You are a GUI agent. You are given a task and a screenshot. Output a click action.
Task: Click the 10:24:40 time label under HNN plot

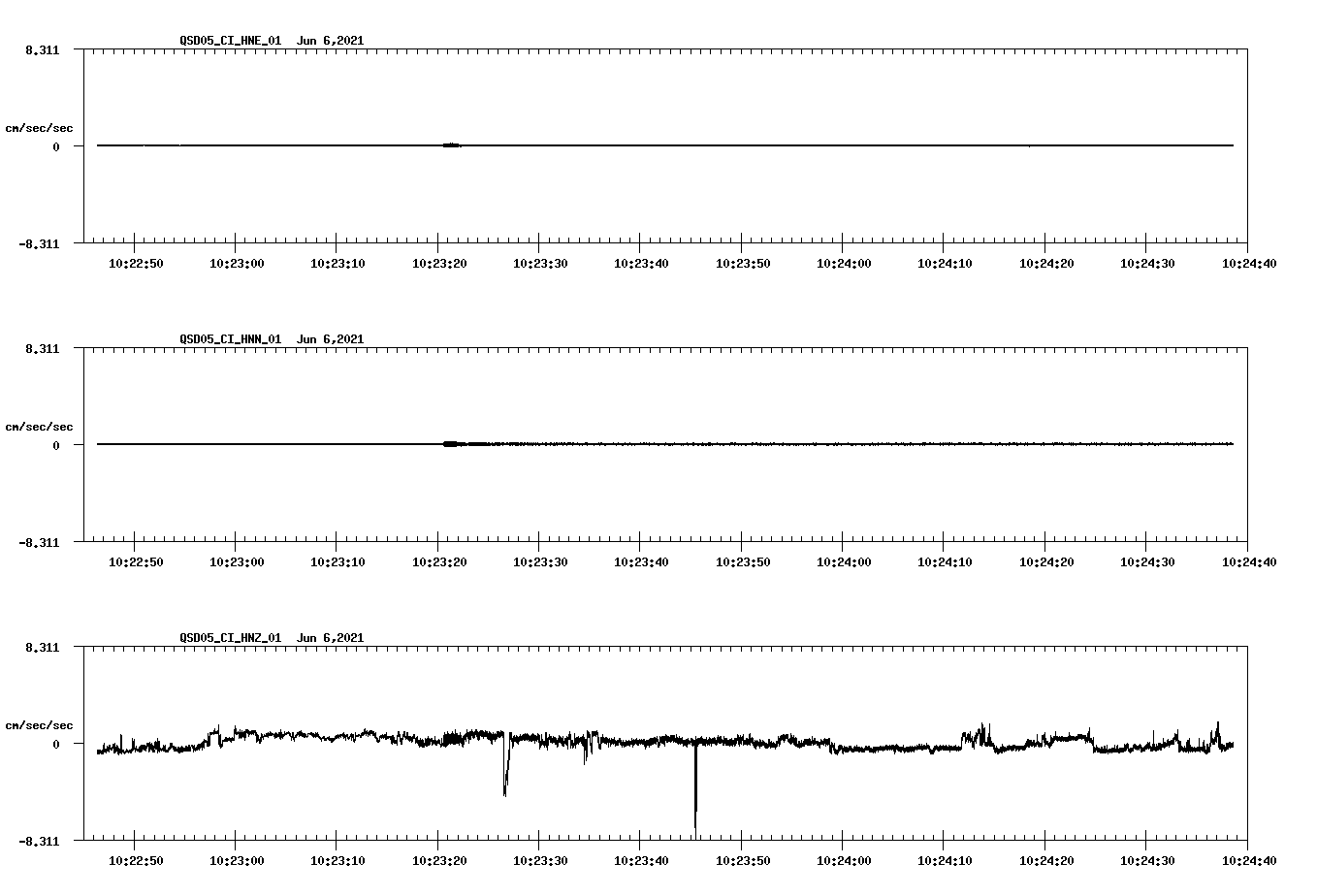[x=1247, y=561]
